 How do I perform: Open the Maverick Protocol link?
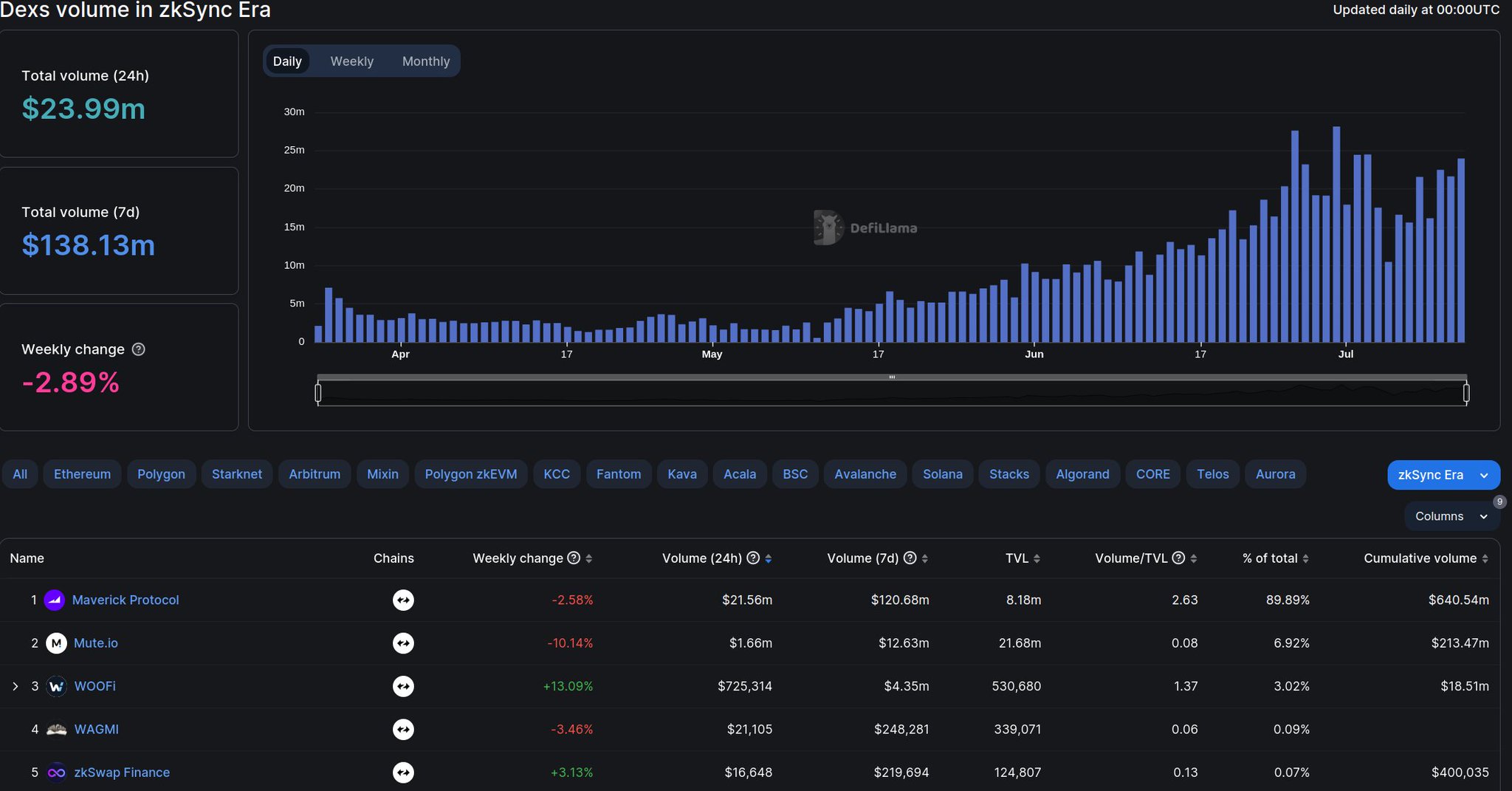click(x=124, y=600)
